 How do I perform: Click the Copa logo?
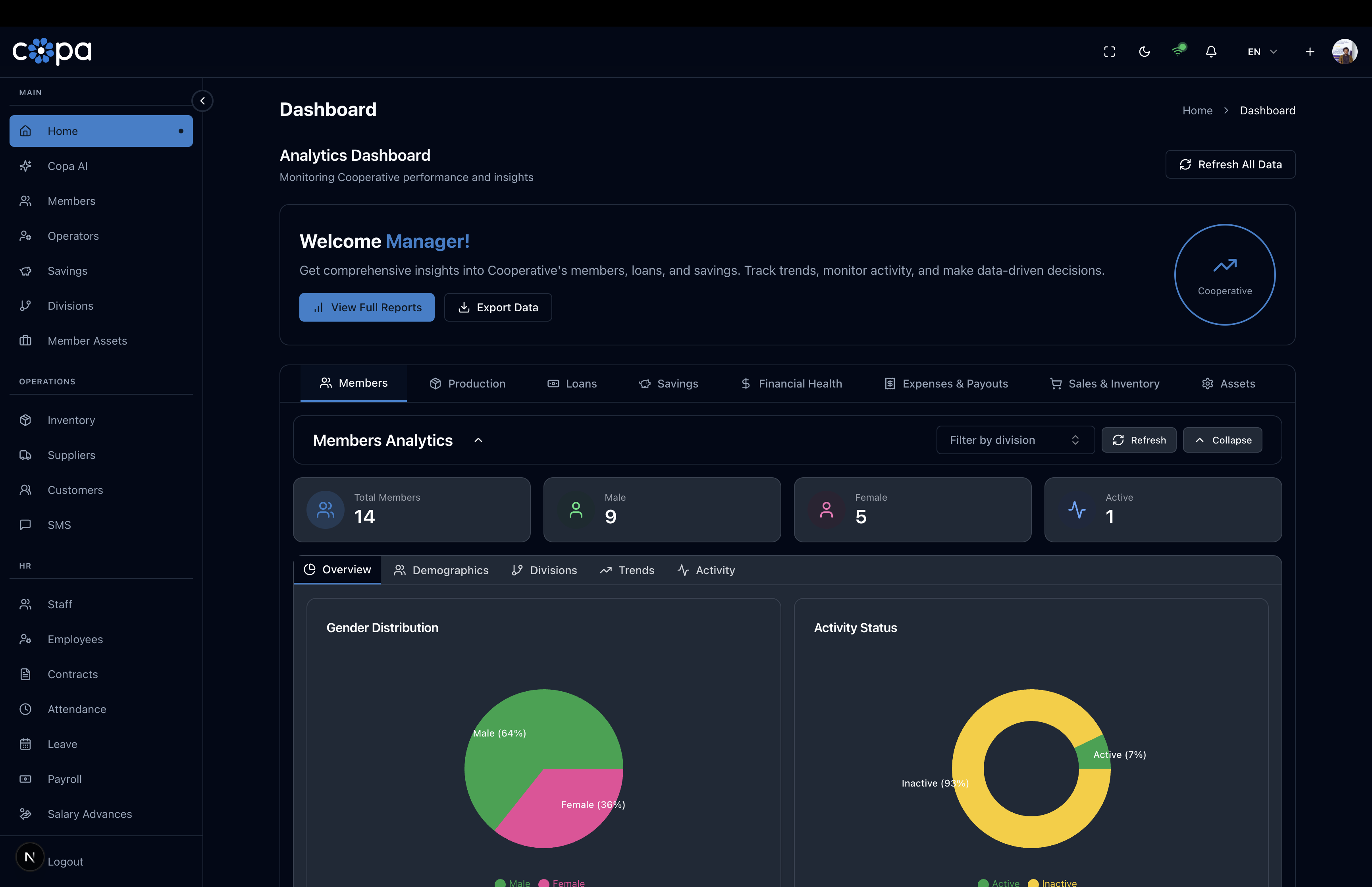52,51
